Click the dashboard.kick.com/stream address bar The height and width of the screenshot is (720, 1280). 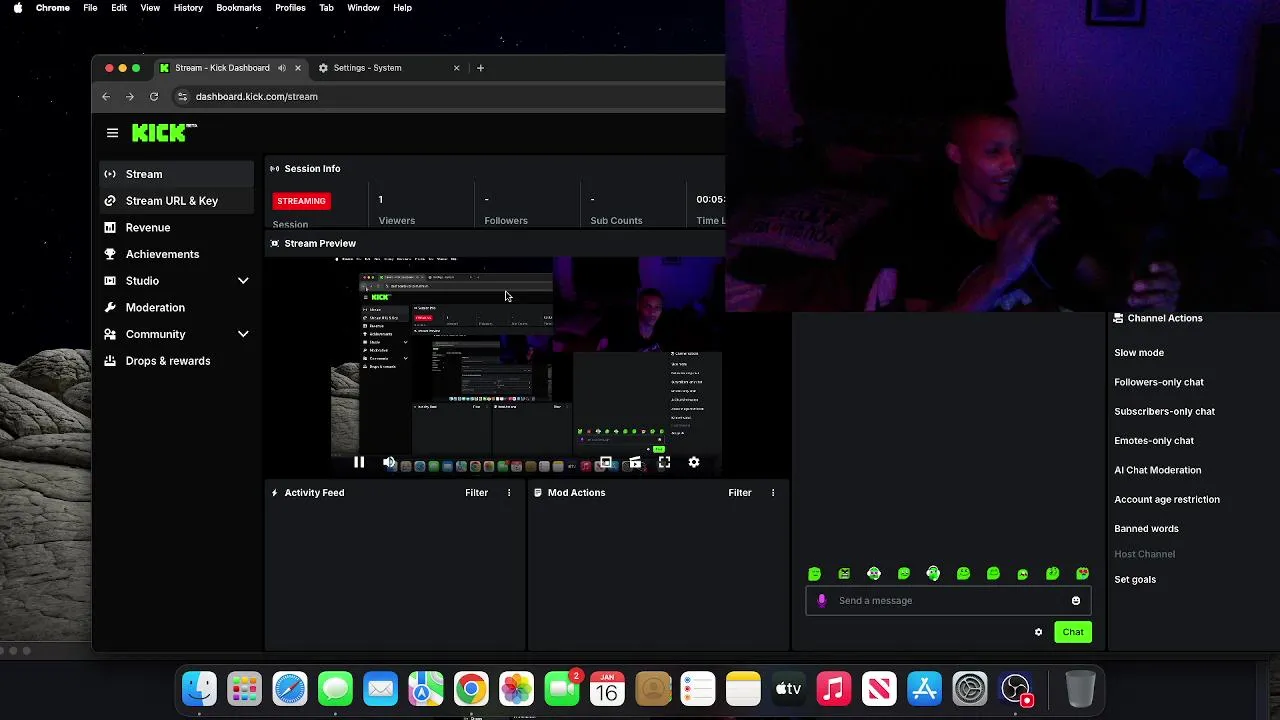point(257,97)
